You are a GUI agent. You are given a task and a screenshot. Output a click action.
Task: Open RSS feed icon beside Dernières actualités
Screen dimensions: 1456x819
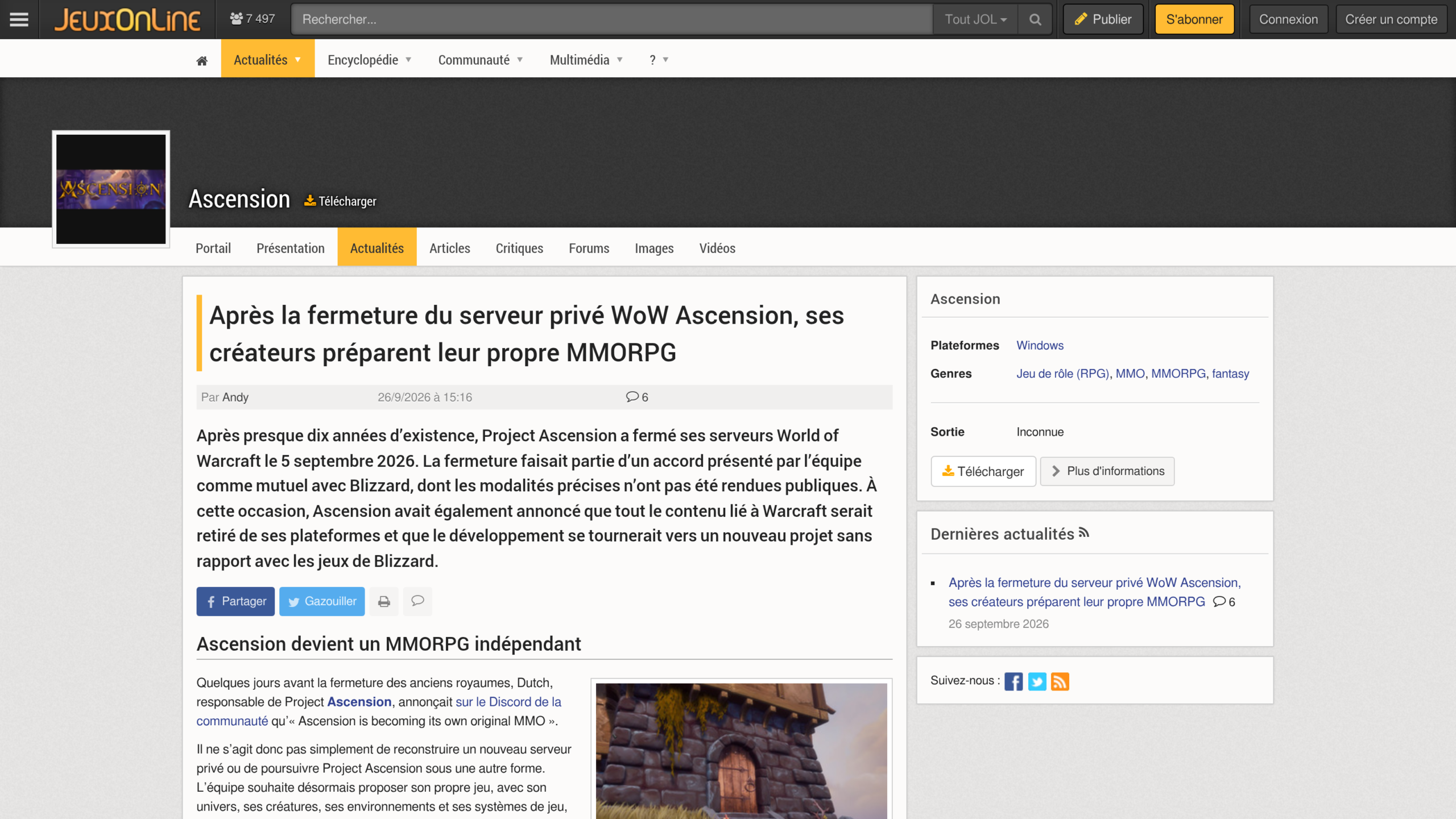(x=1084, y=533)
